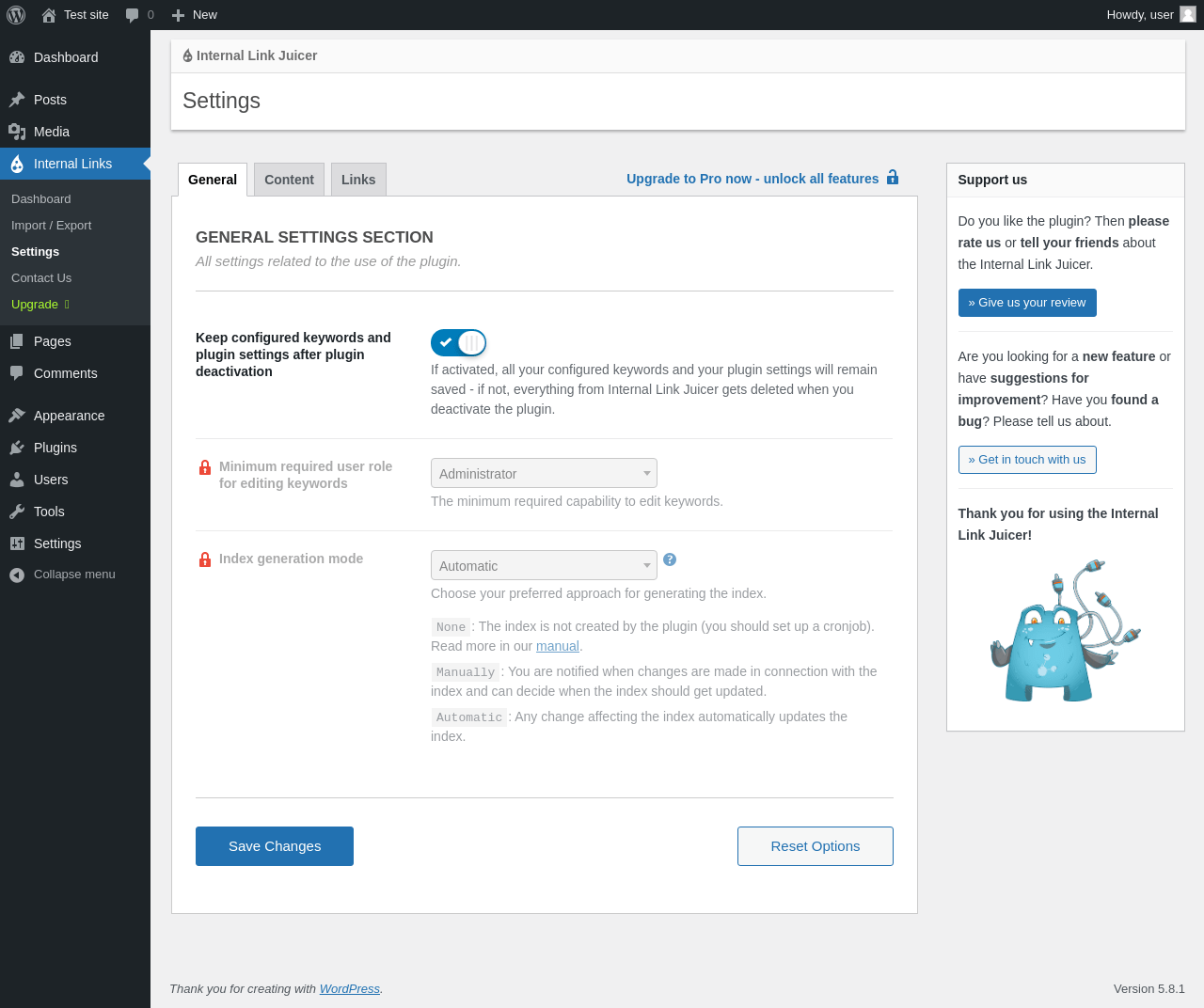This screenshot has width=1204, height=1008.
Task: Open the Automatic index mode dropdown
Action: pyautogui.click(x=544, y=565)
